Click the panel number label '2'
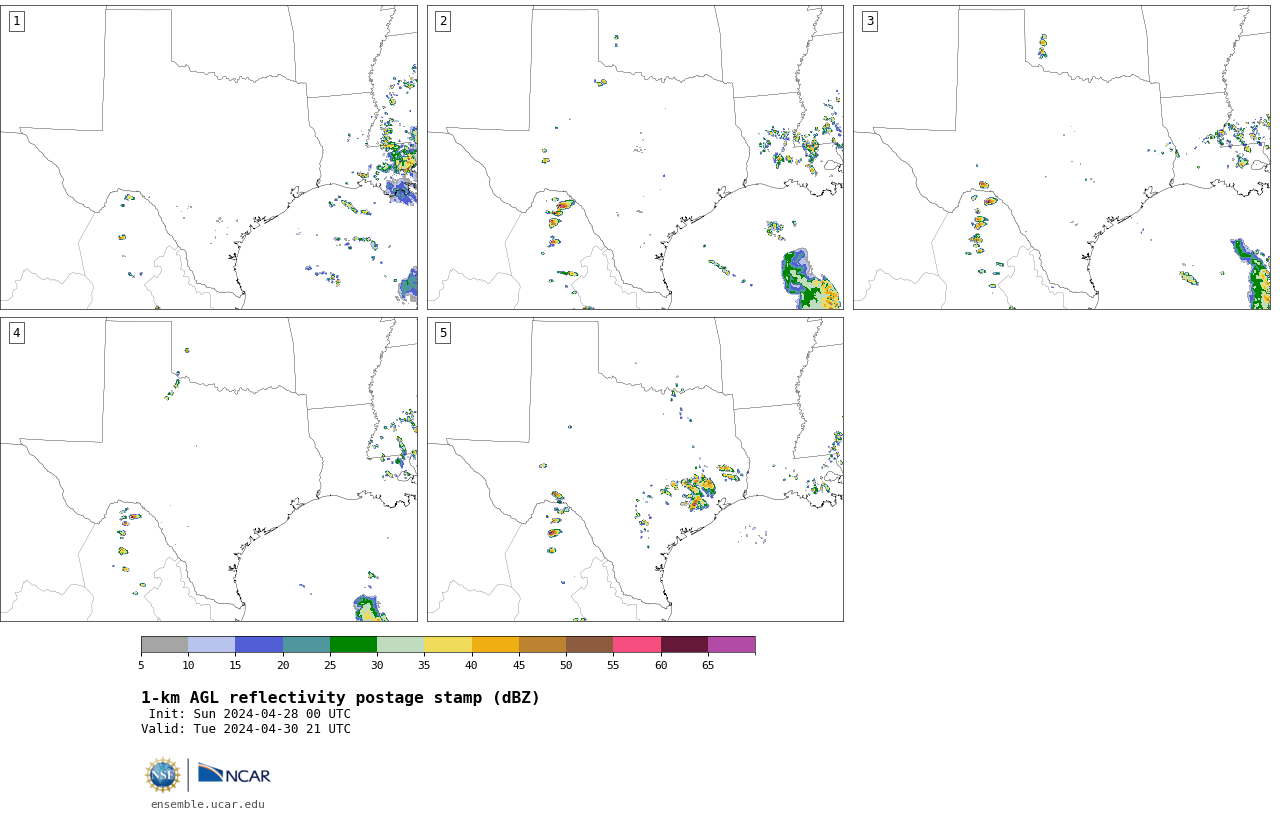The height and width of the screenshot is (815, 1280). pos(443,21)
